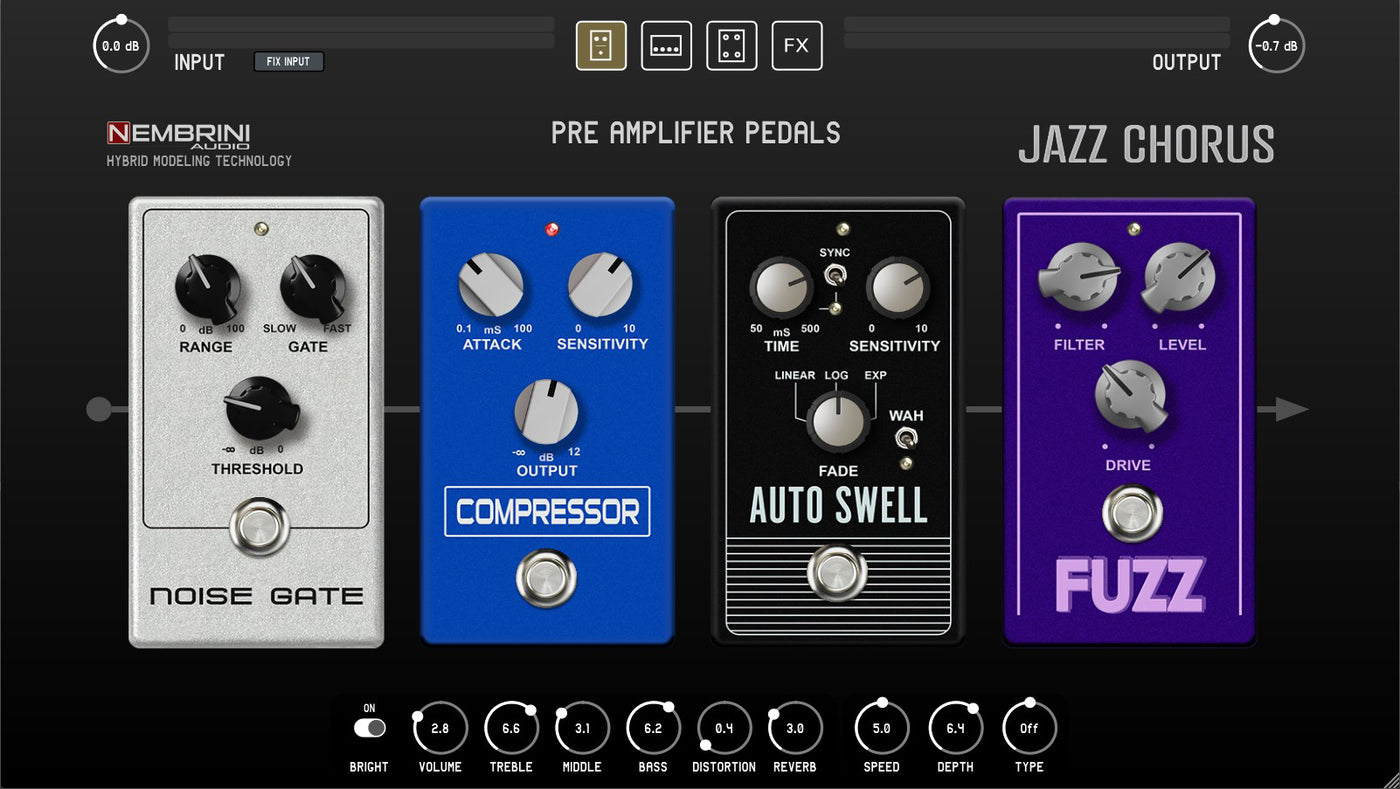Flip the SYNC switch on Auto Swell

[x=828, y=276]
